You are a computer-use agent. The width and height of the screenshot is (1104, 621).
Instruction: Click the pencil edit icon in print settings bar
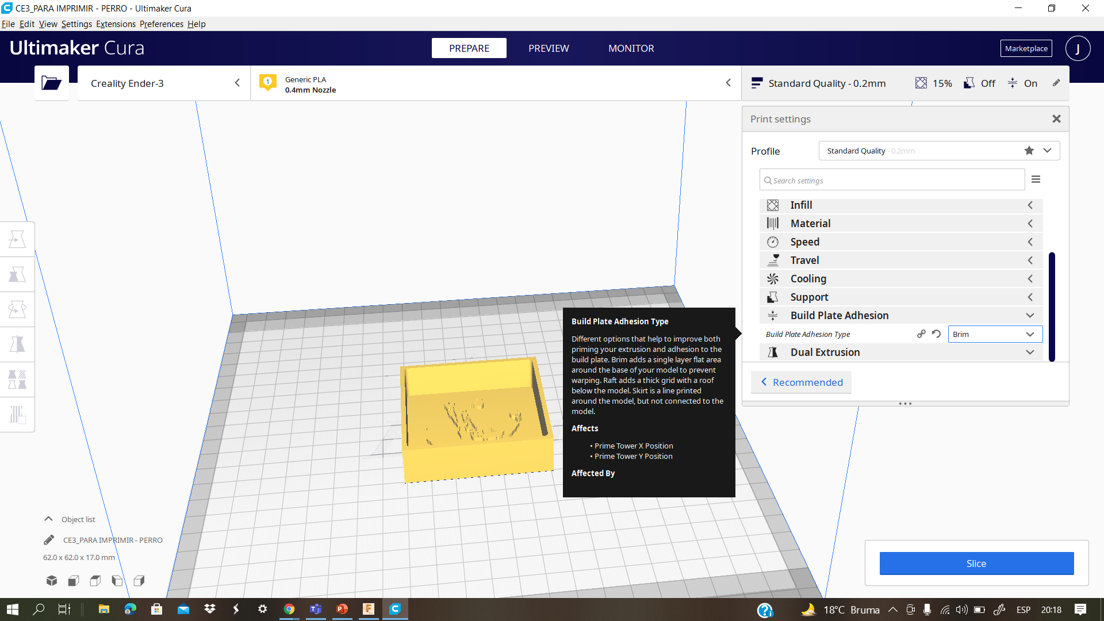(x=1056, y=83)
